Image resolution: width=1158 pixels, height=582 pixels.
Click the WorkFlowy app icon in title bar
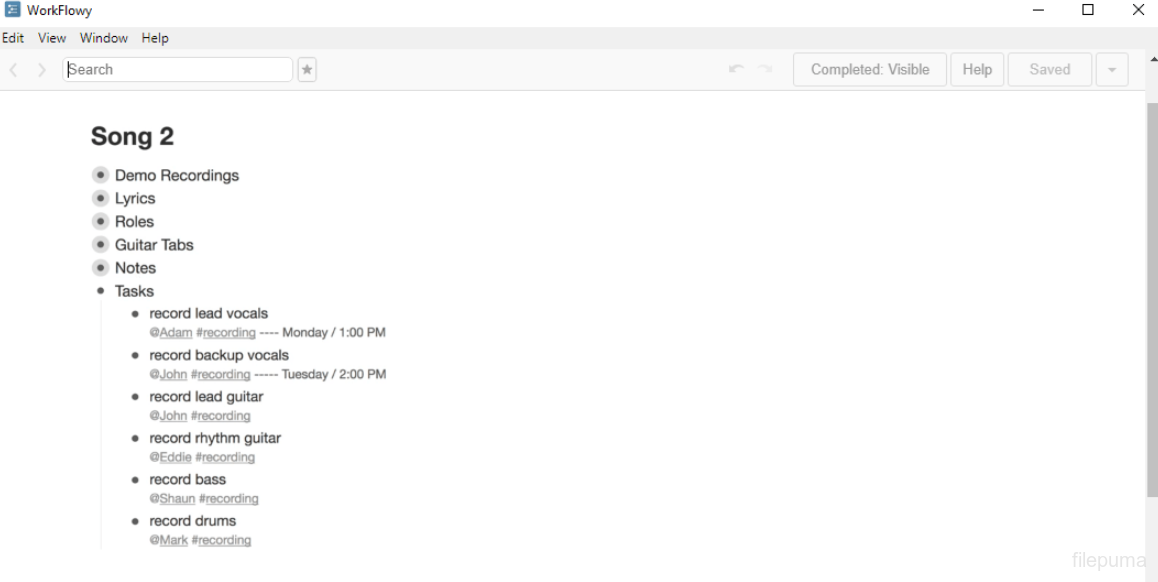pos(13,11)
